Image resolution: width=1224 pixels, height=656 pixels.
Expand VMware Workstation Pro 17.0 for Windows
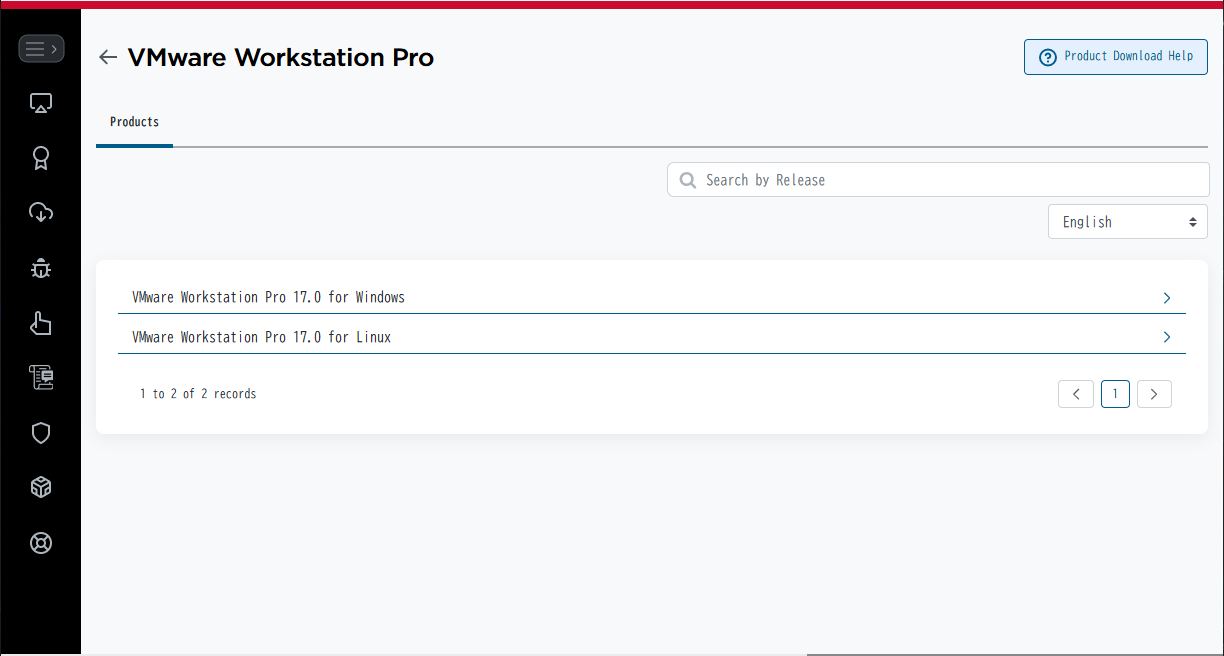651,297
